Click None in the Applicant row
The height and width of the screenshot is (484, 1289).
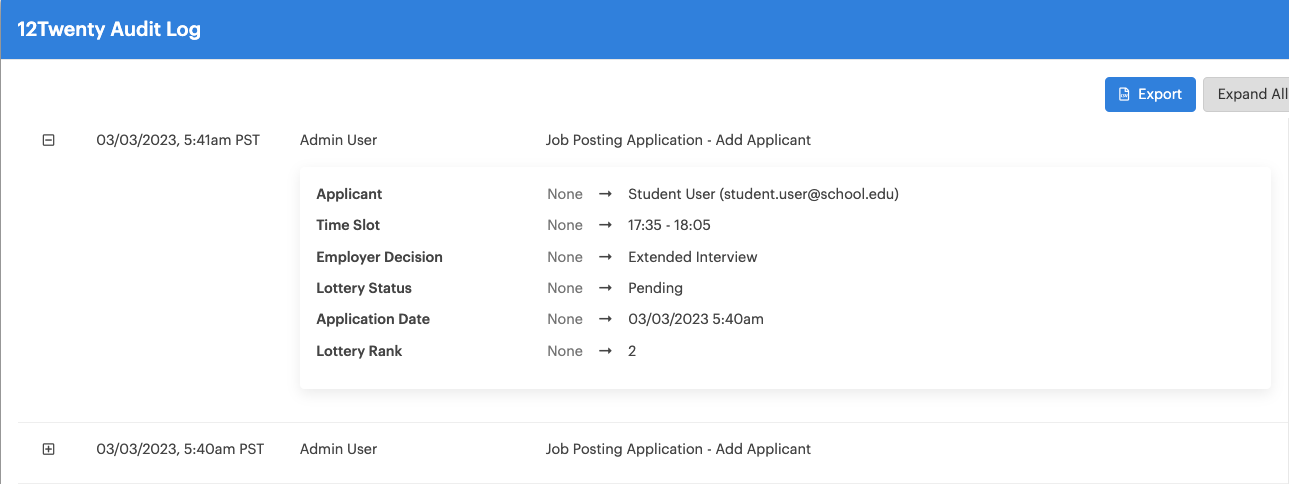[x=565, y=194]
